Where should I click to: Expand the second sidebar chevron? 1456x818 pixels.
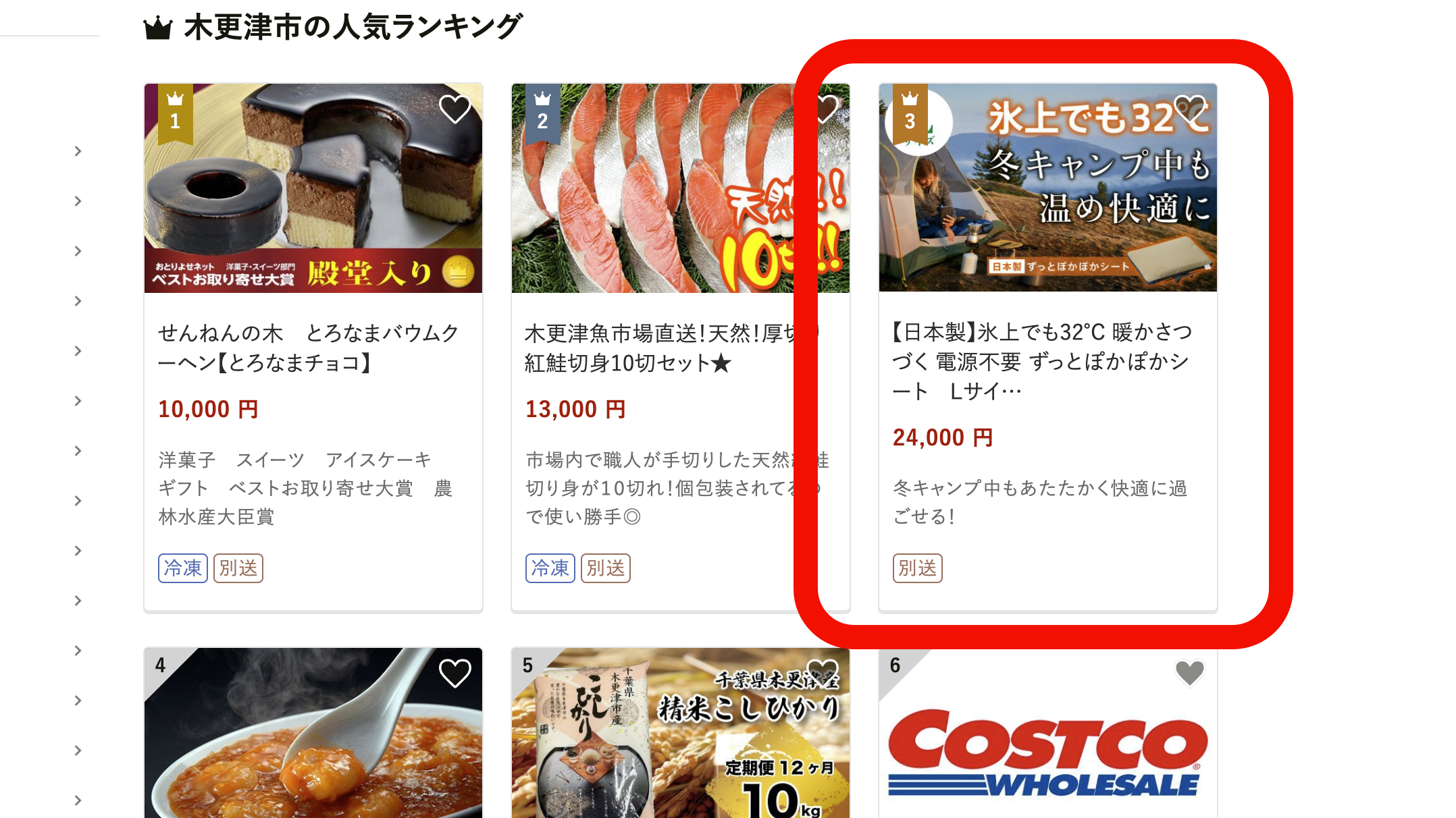click(78, 201)
